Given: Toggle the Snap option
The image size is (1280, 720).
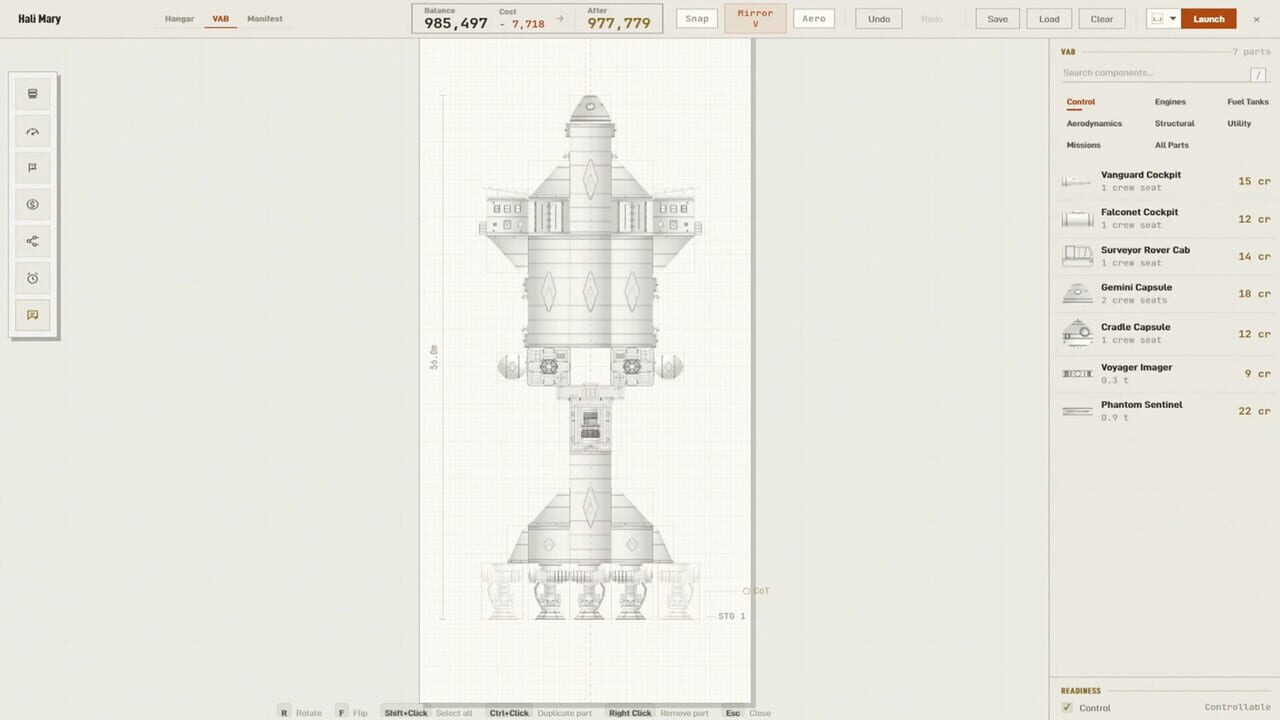Looking at the screenshot, I should (697, 19).
